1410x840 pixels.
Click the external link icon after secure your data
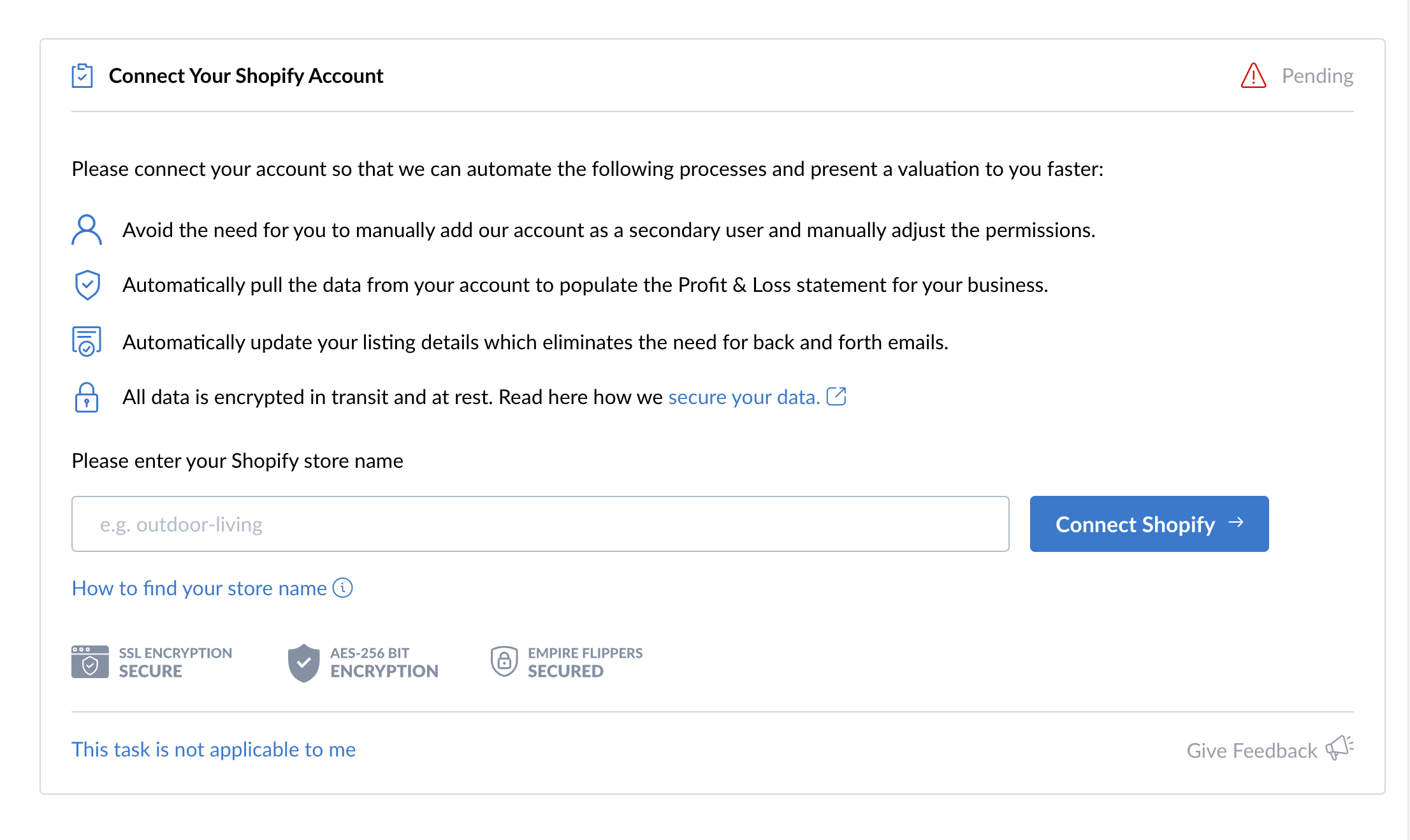coord(836,396)
